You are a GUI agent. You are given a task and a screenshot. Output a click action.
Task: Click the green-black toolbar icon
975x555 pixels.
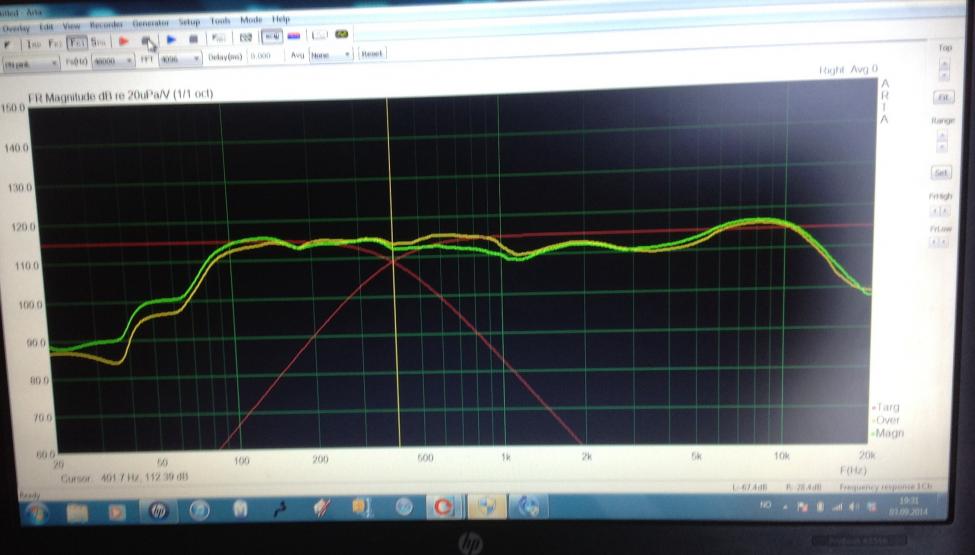[342, 34]
